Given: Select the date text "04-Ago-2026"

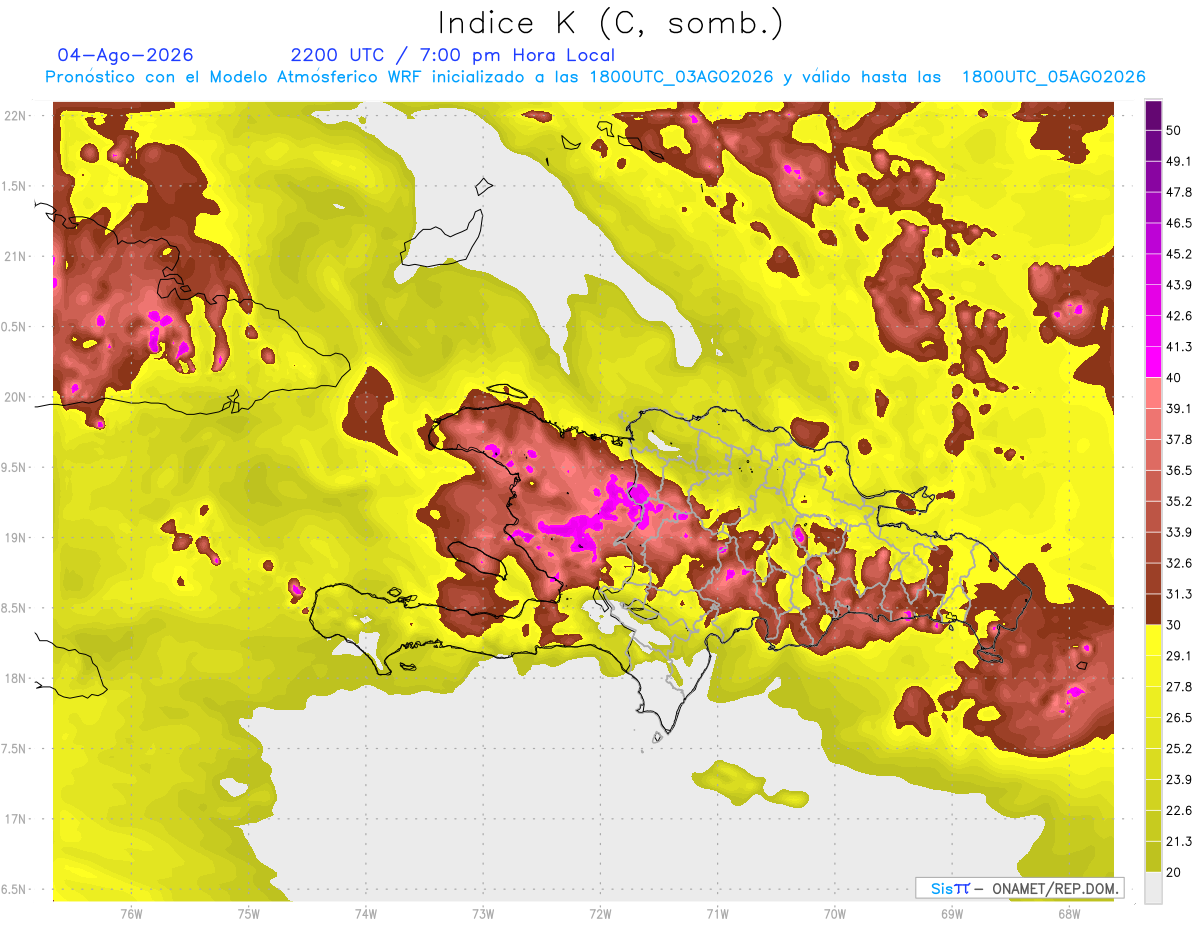Looking at the screenshot, I should point(125,55).
